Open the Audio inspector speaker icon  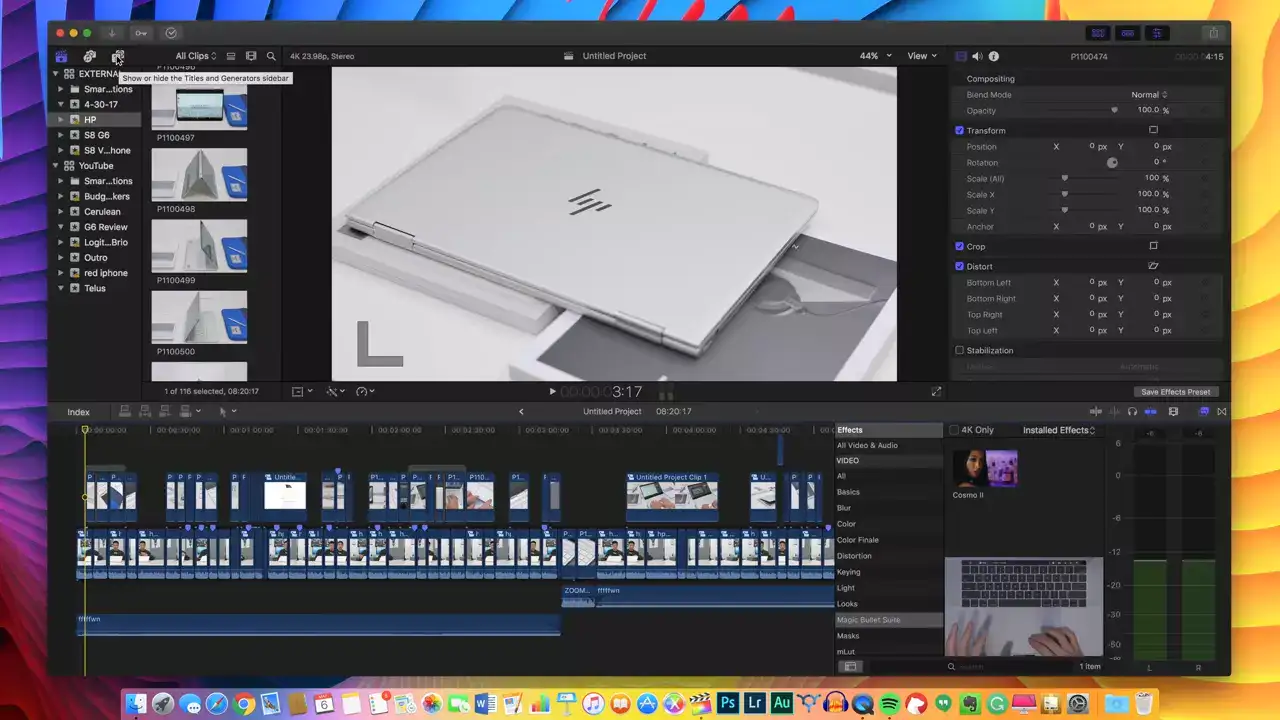point(977,56)
